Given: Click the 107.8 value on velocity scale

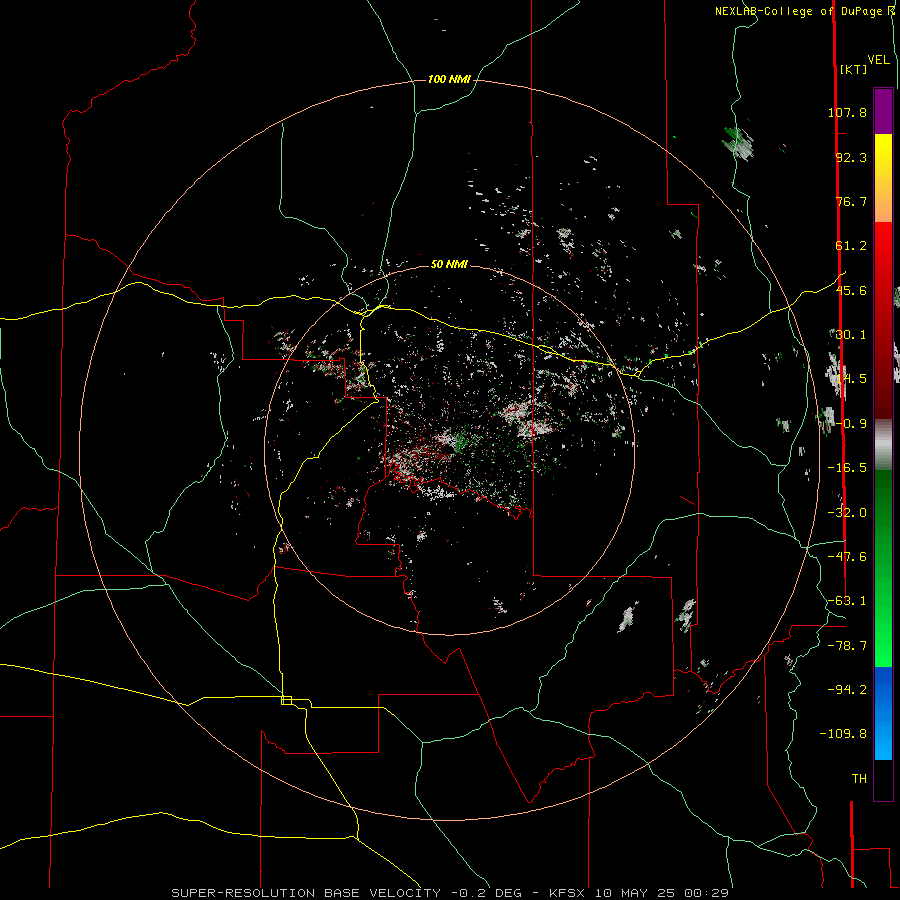Looking at the screenshot, I should [847, 112].
